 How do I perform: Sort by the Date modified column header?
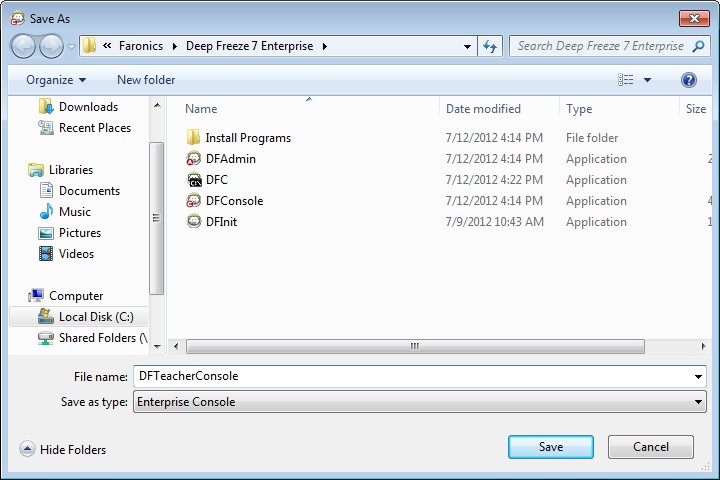[x=483, y=109]
